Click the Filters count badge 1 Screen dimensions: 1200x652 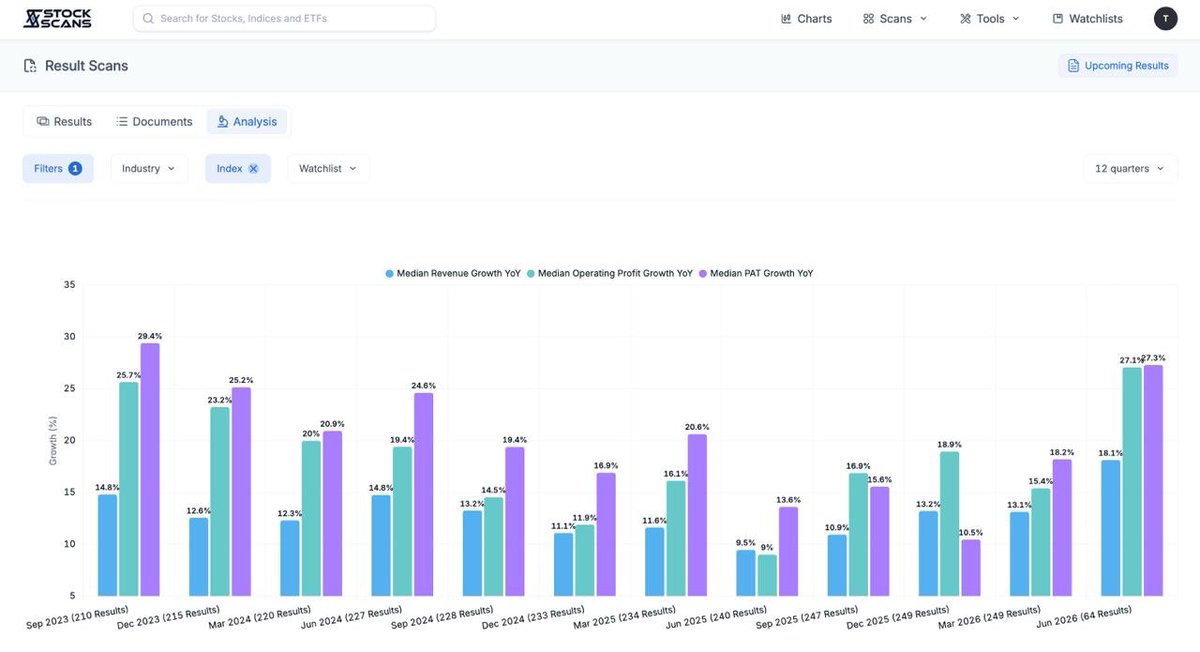(75, 169)
